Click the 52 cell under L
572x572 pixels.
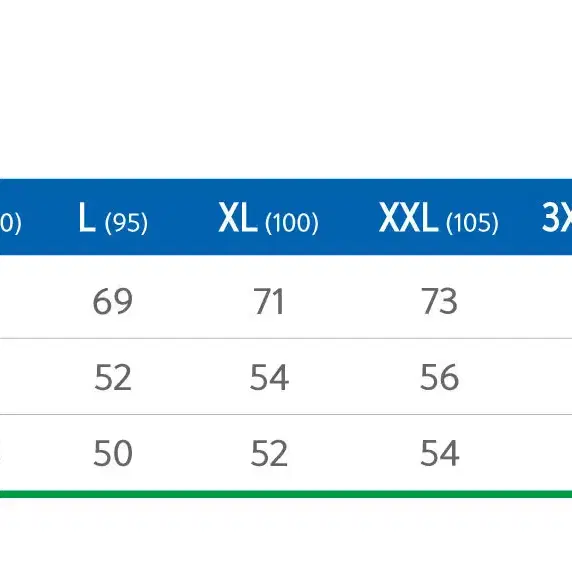(x=113, y=377)
